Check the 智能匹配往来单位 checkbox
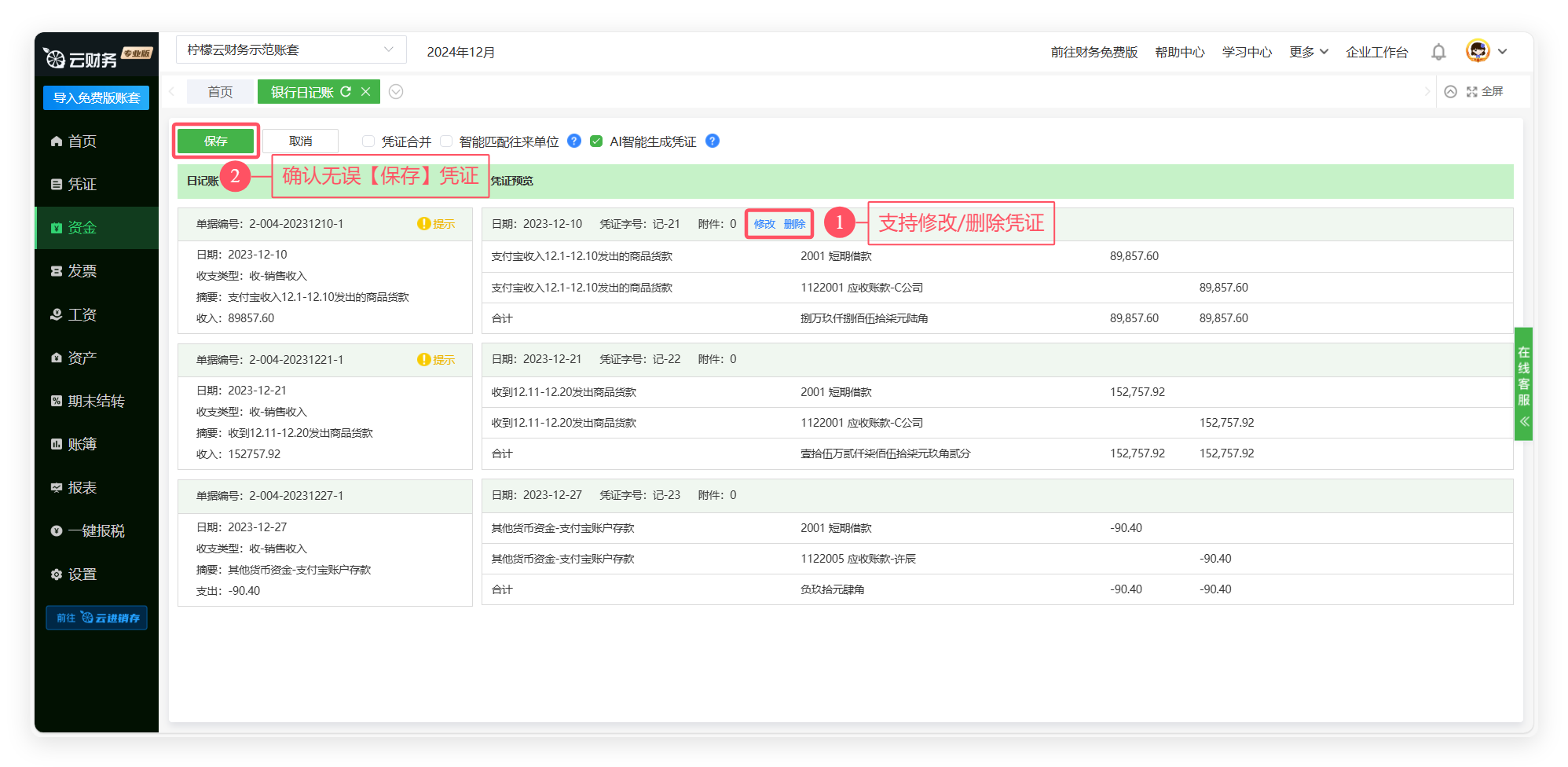Image resolution: width=1568 pixels, height=767 pixels. [x=446, y=141]
